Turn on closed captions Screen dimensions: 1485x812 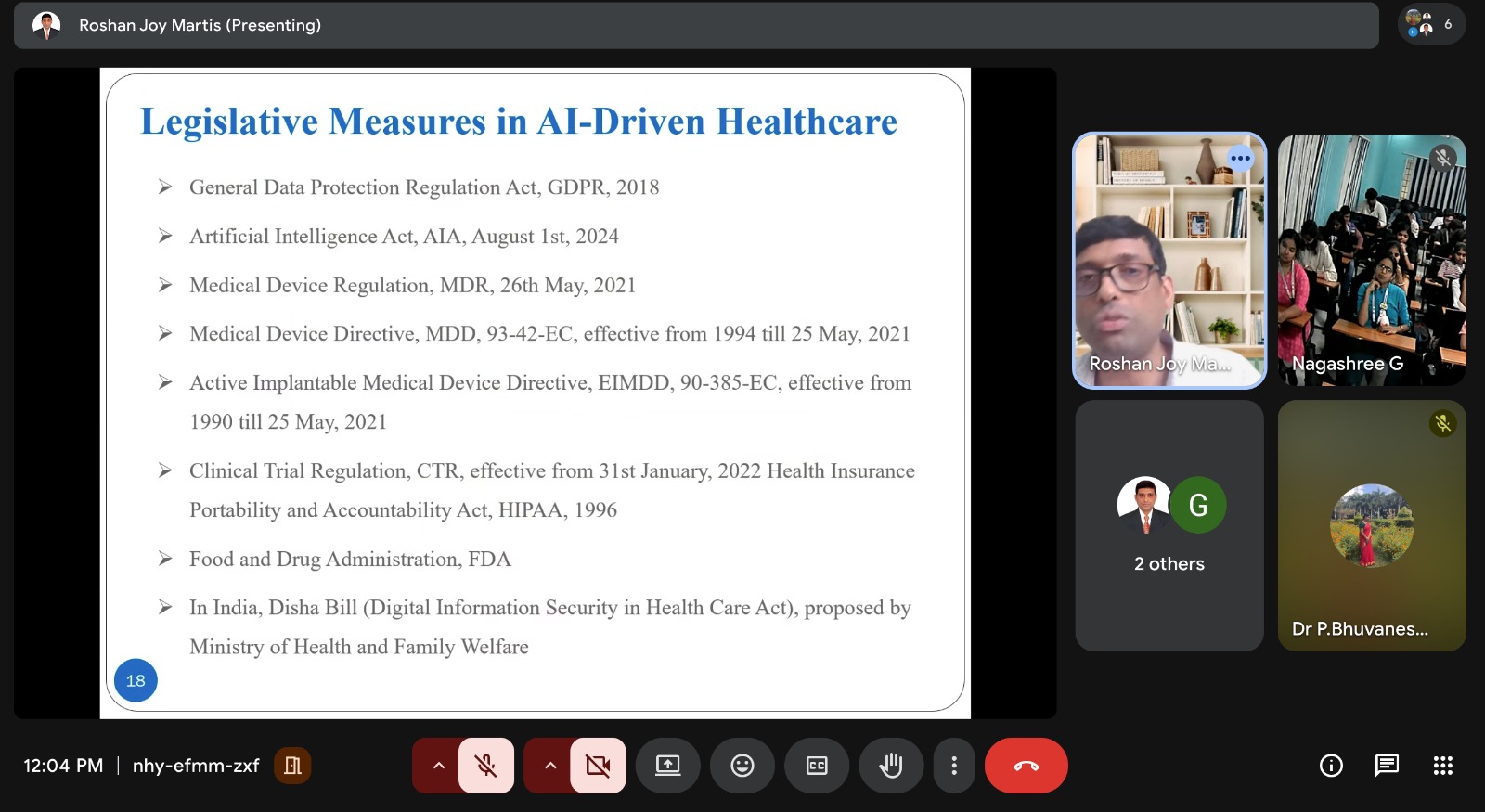(x=817, y=766)
